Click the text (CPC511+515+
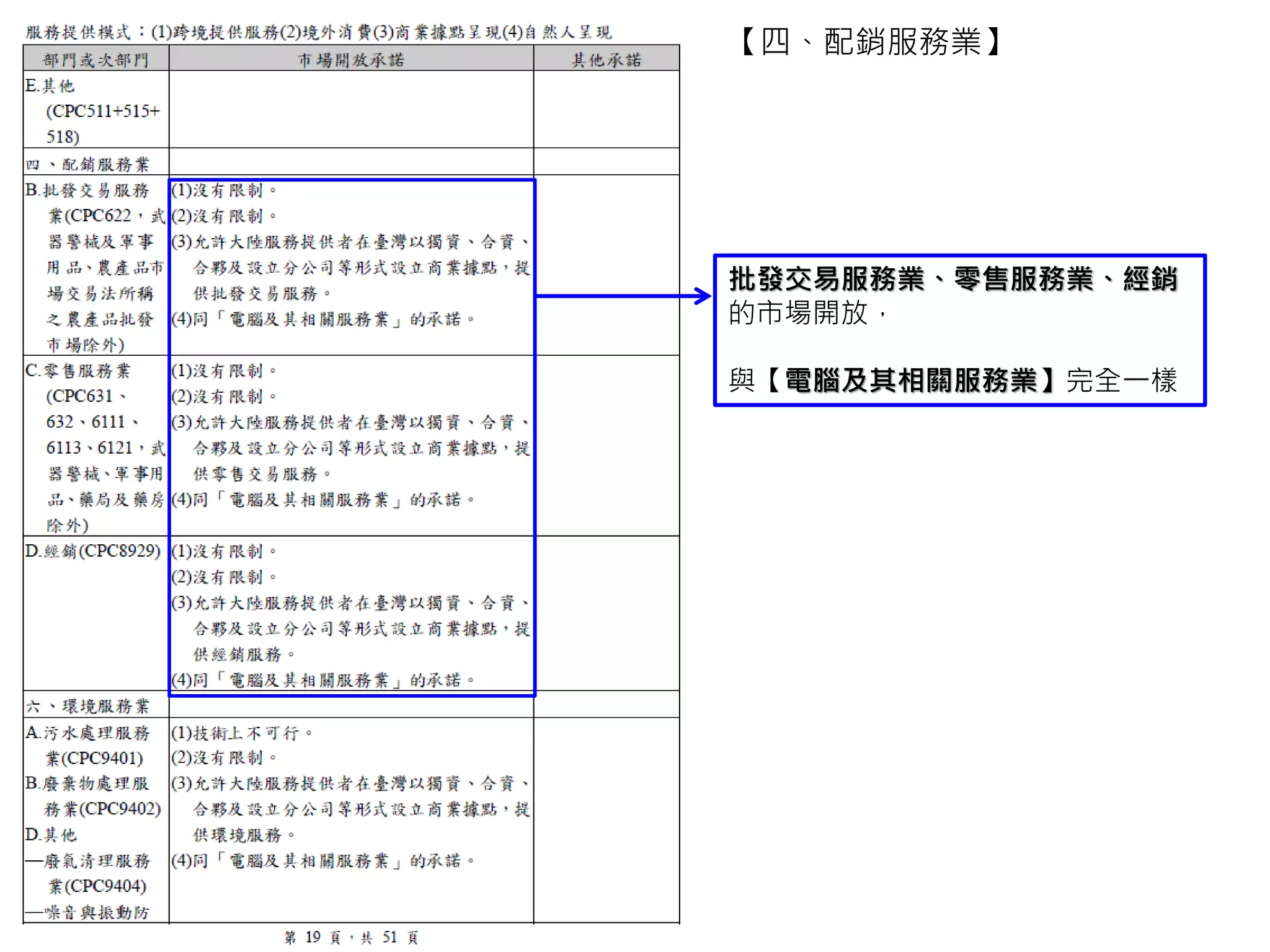Image resolution: width=1270 pixels, height=952 pixels. pyautogui.click(x=103, y=112)
